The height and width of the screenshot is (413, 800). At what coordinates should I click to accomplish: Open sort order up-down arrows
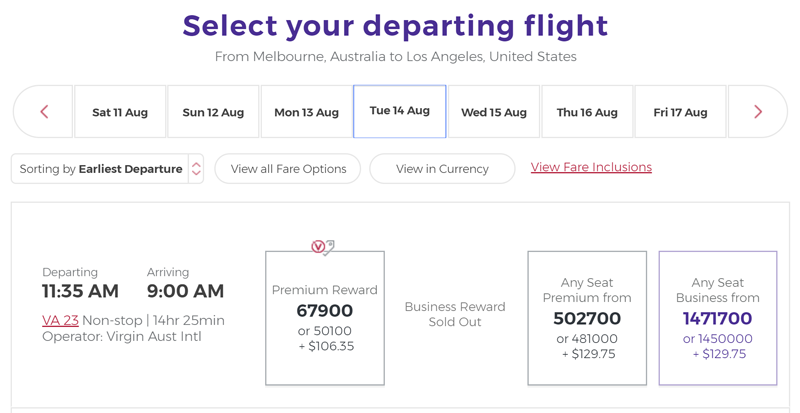(x=196, y=168)
